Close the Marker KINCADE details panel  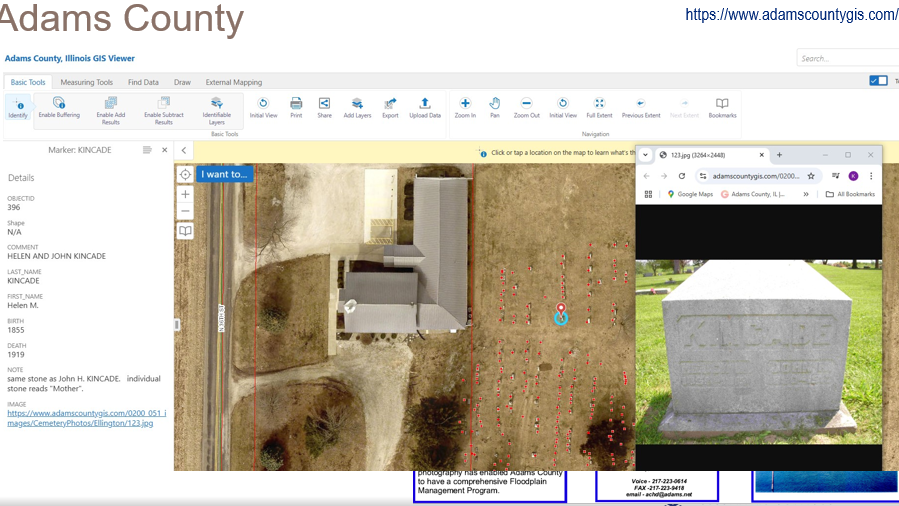(165, 150)
